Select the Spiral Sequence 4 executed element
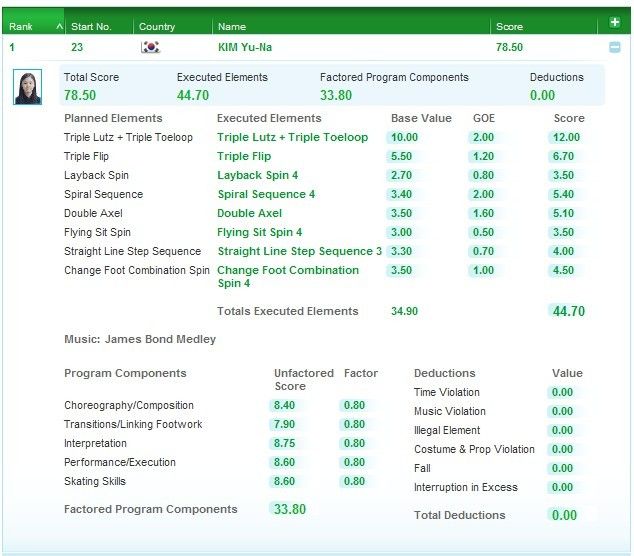Image resolution: width=634 pixels, height=556 pixels. [266, 194]
